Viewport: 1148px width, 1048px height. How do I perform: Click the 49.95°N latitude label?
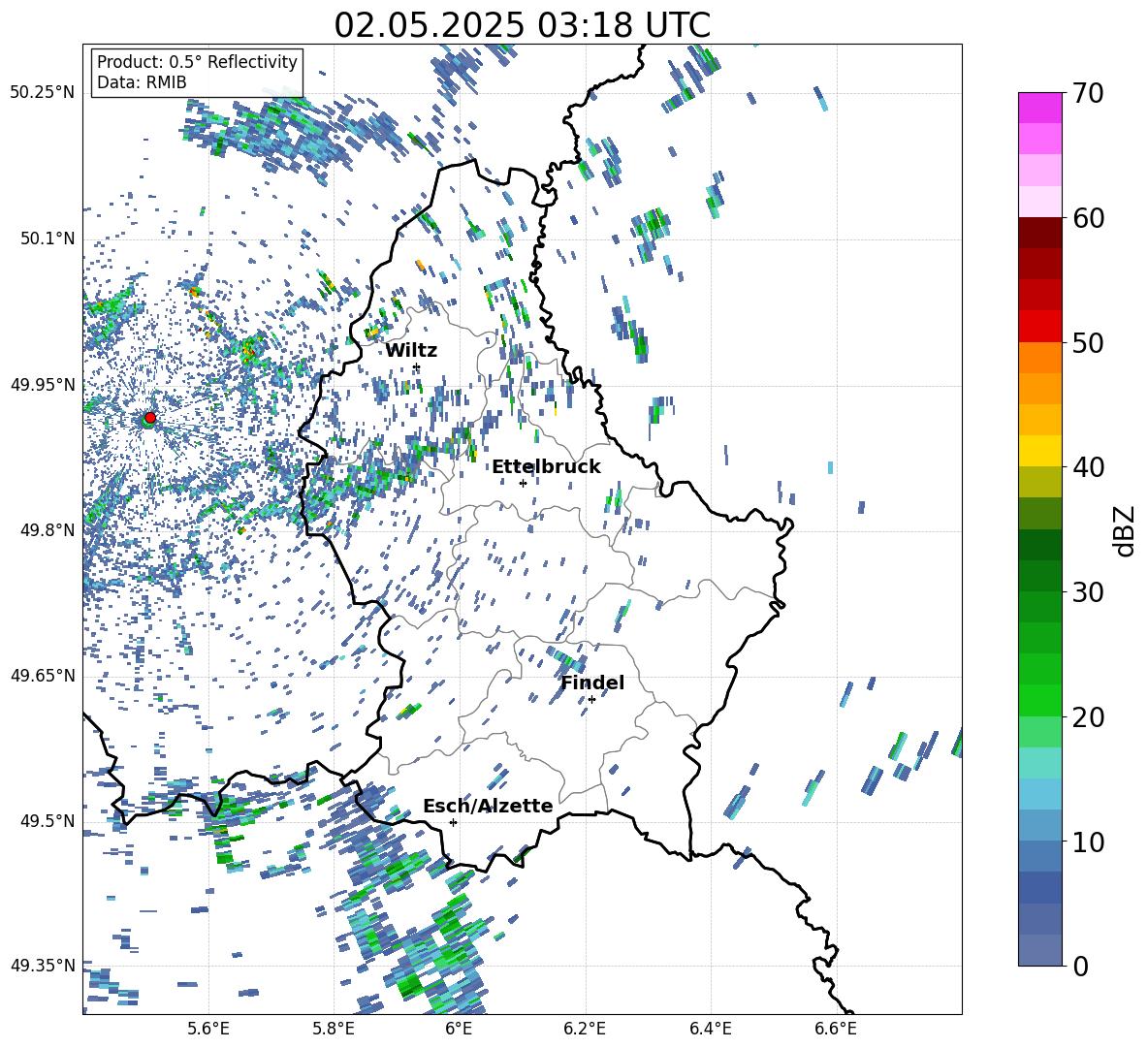click(43, 384)
